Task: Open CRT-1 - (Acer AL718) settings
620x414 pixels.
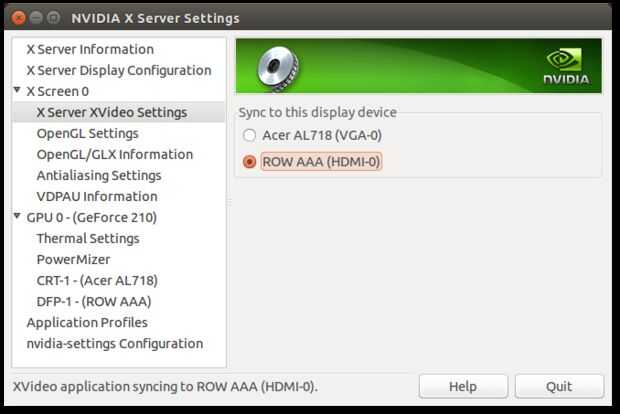Action: pos(97,280)
